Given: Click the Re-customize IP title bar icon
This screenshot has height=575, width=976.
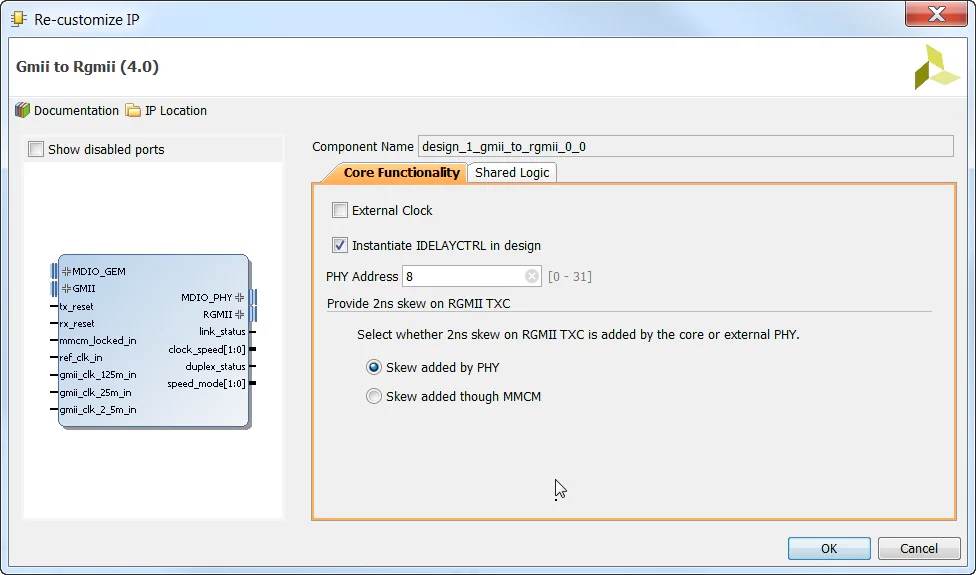Looking at the screenshot, I should tap(19, 19).
